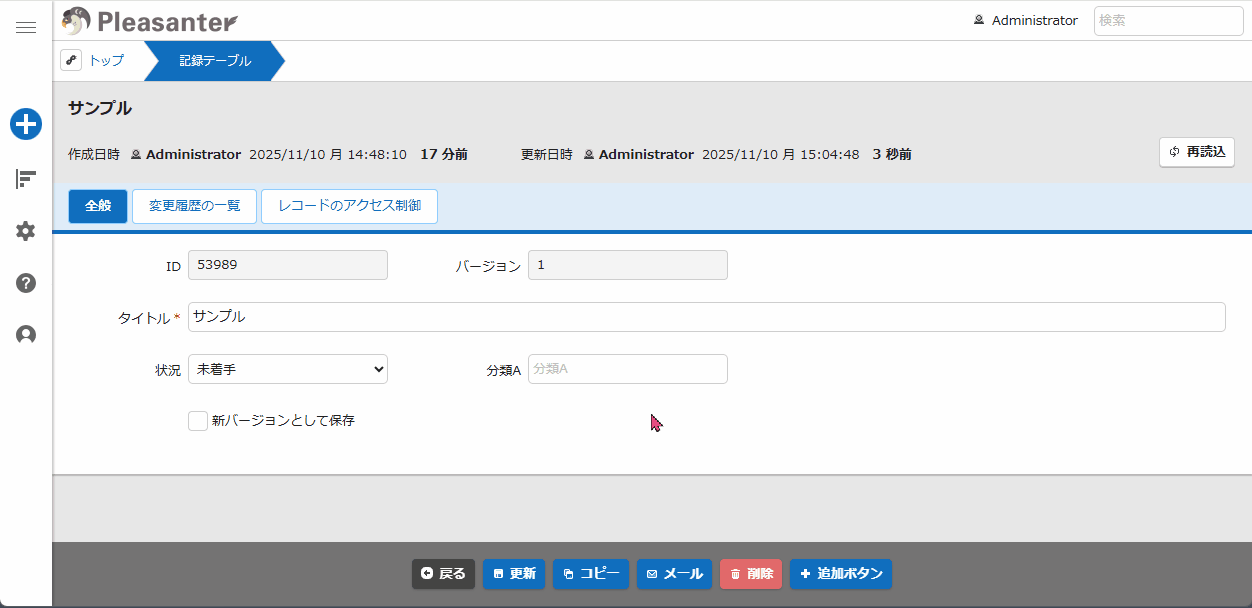Screen dimensions: 1252x608
Task: Open the Administrator user menu
Action: click(1026, 20)
